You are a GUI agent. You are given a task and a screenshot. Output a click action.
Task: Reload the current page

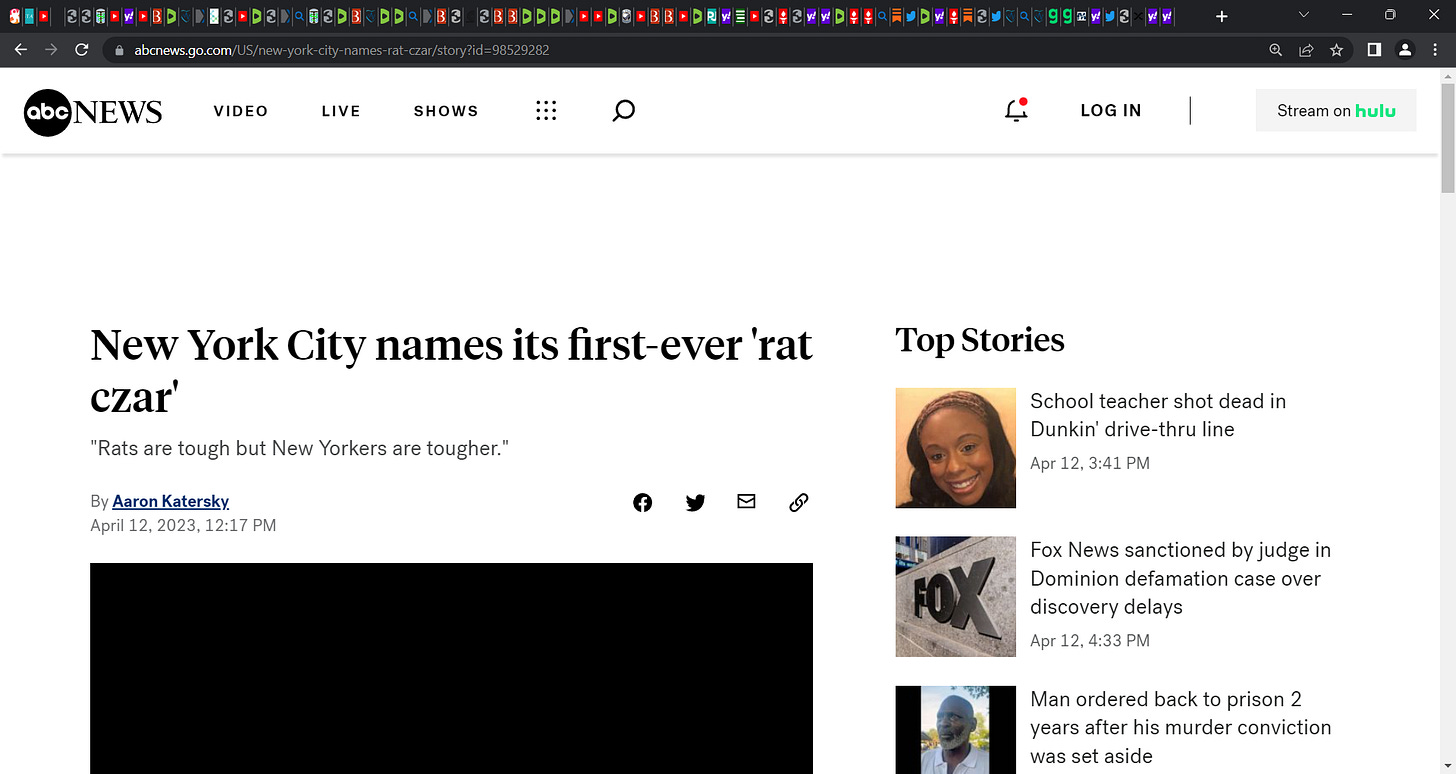(82, 50)
